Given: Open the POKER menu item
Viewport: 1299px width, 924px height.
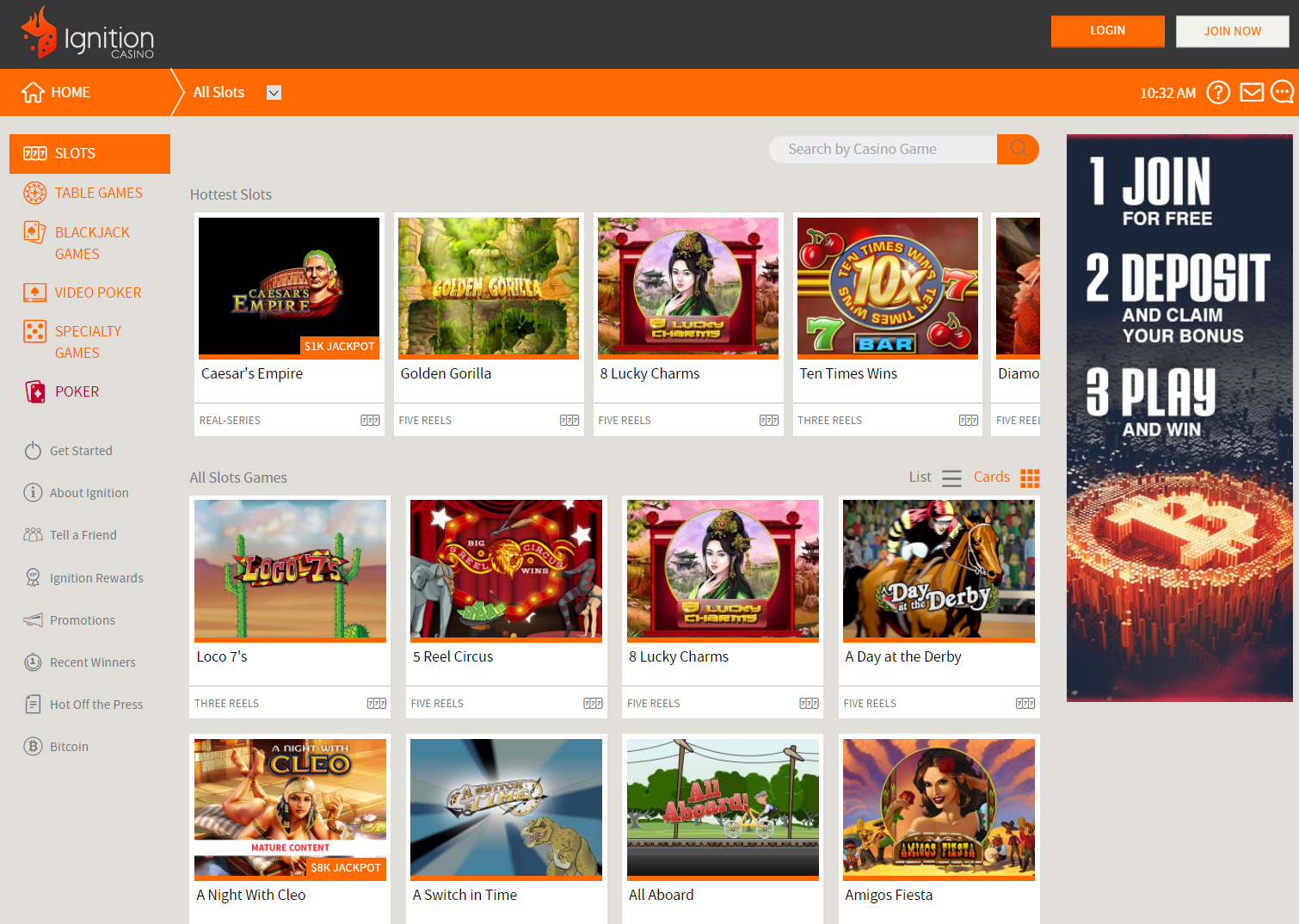Looking at the screenshot, I should (77, 391).
